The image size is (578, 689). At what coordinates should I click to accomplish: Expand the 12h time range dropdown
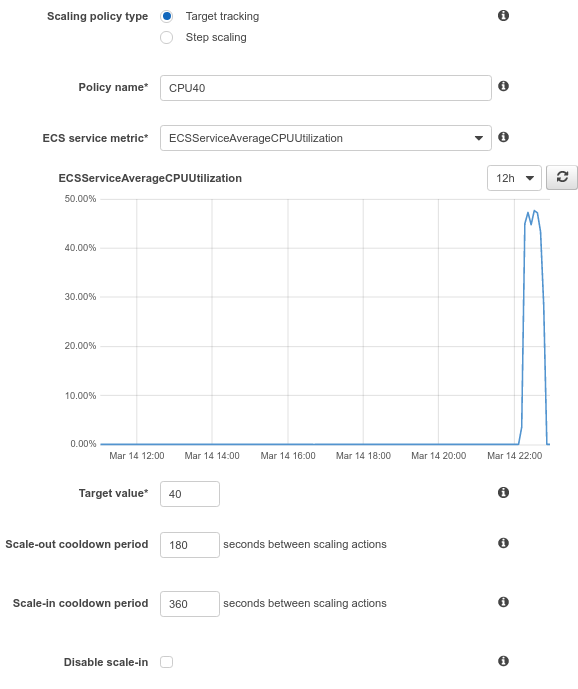(x=514, y=178)
